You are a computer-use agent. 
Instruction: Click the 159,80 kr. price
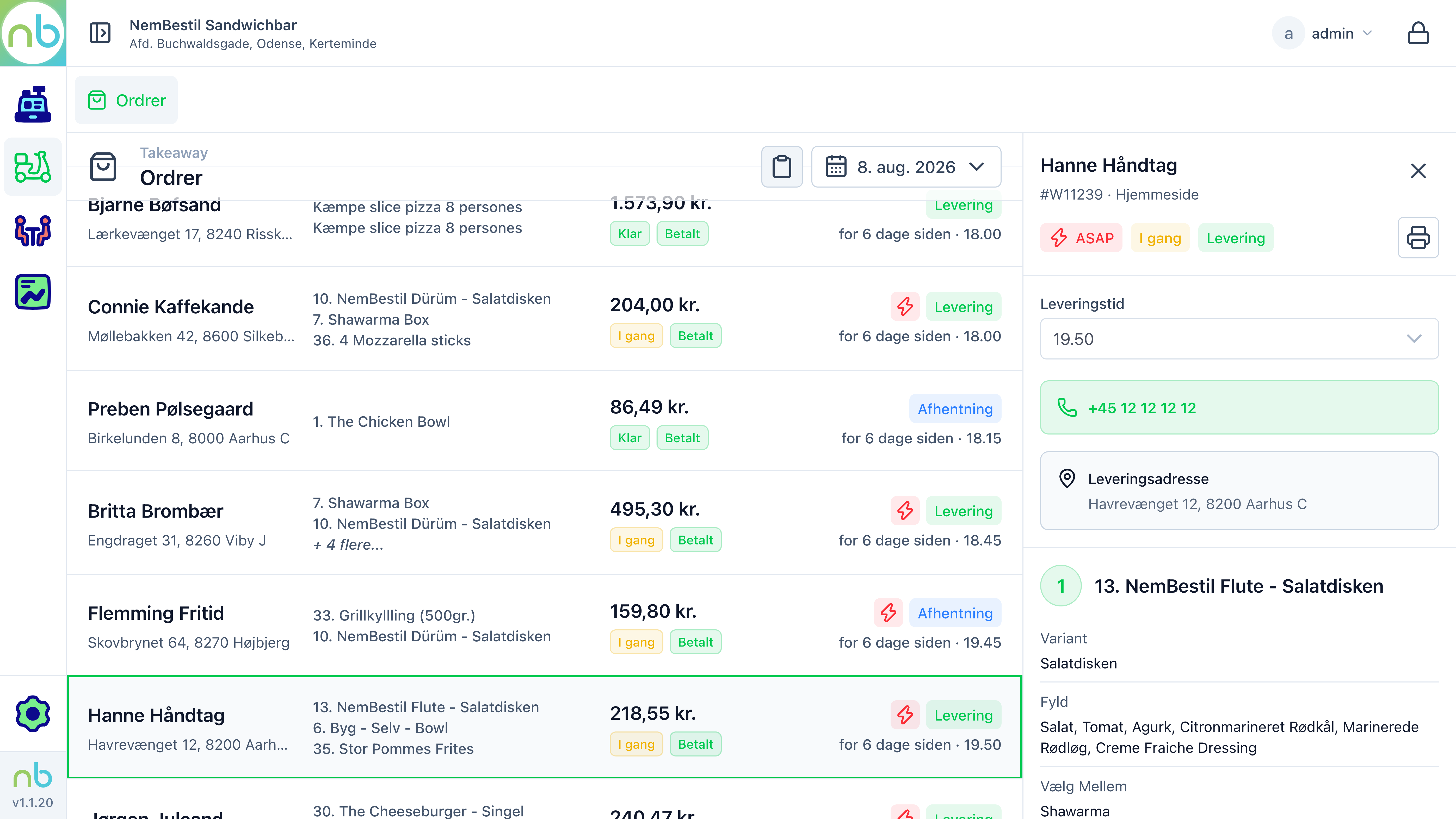click(653, 611)
